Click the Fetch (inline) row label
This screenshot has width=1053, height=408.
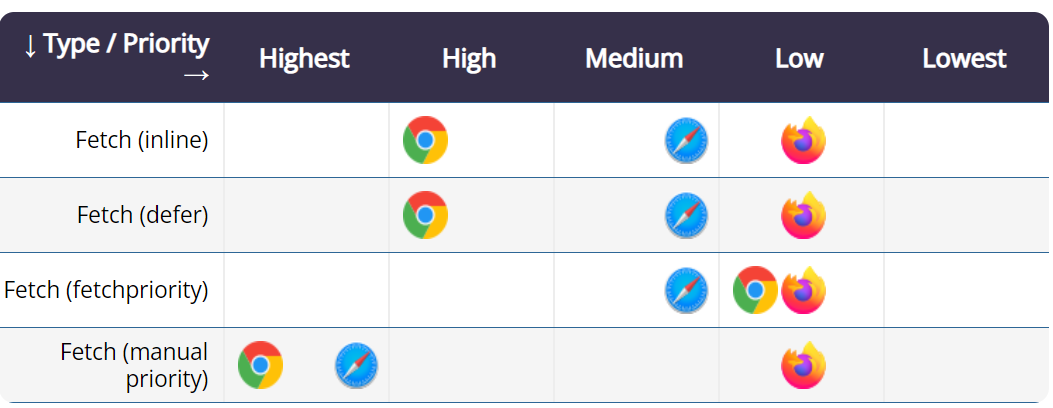[142, 140]
